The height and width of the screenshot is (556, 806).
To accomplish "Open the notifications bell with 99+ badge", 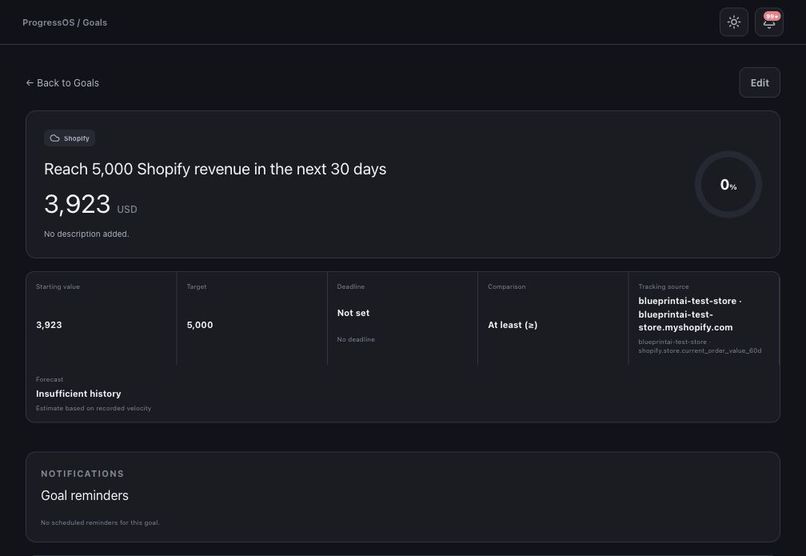I will tap(769, 22).
